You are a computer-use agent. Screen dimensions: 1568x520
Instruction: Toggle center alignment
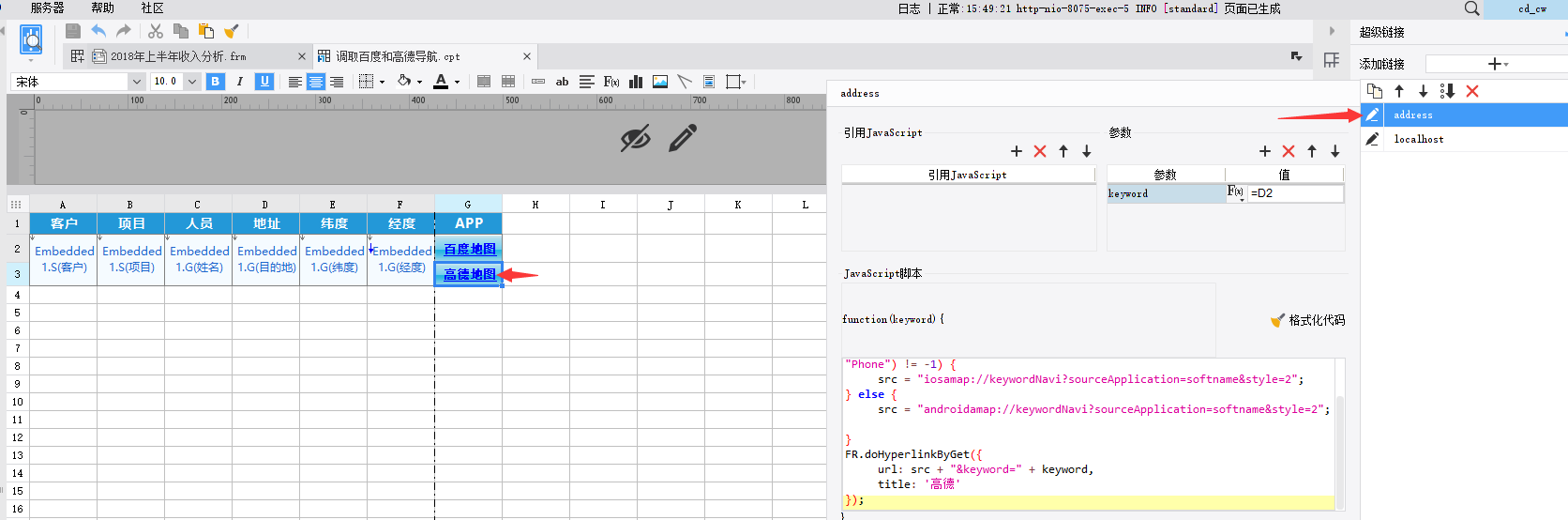coord(316,82)
